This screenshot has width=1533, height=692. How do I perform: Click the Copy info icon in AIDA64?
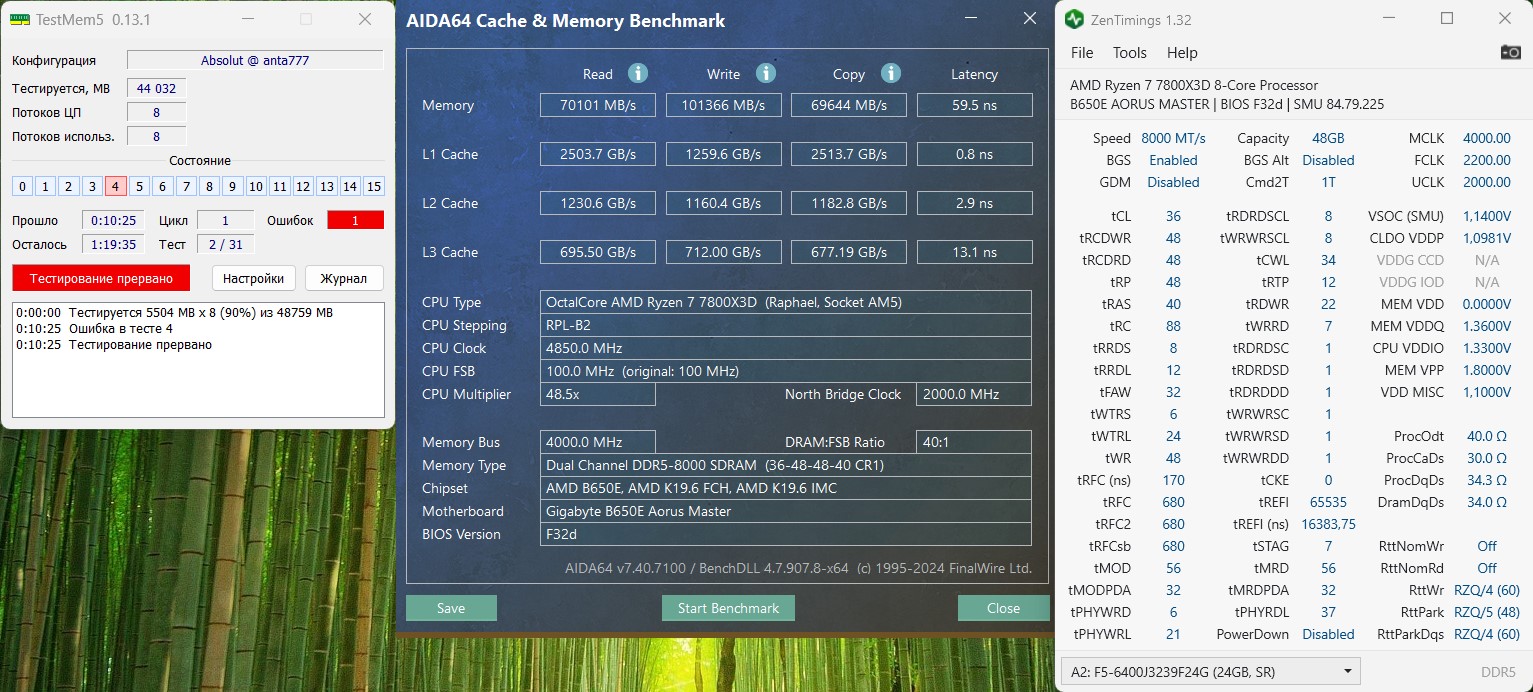click(x=890, y=73)
